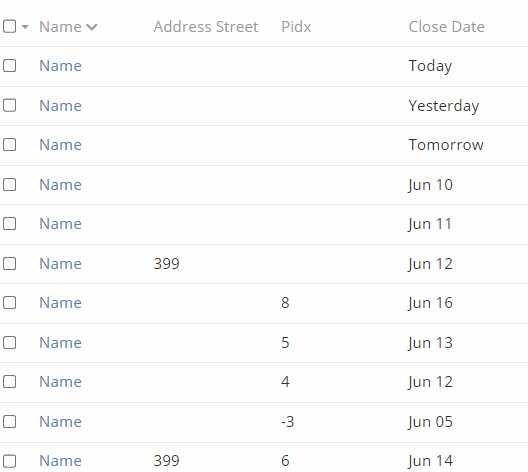Sort by the Pidx column header

click(x=296, y=27)
